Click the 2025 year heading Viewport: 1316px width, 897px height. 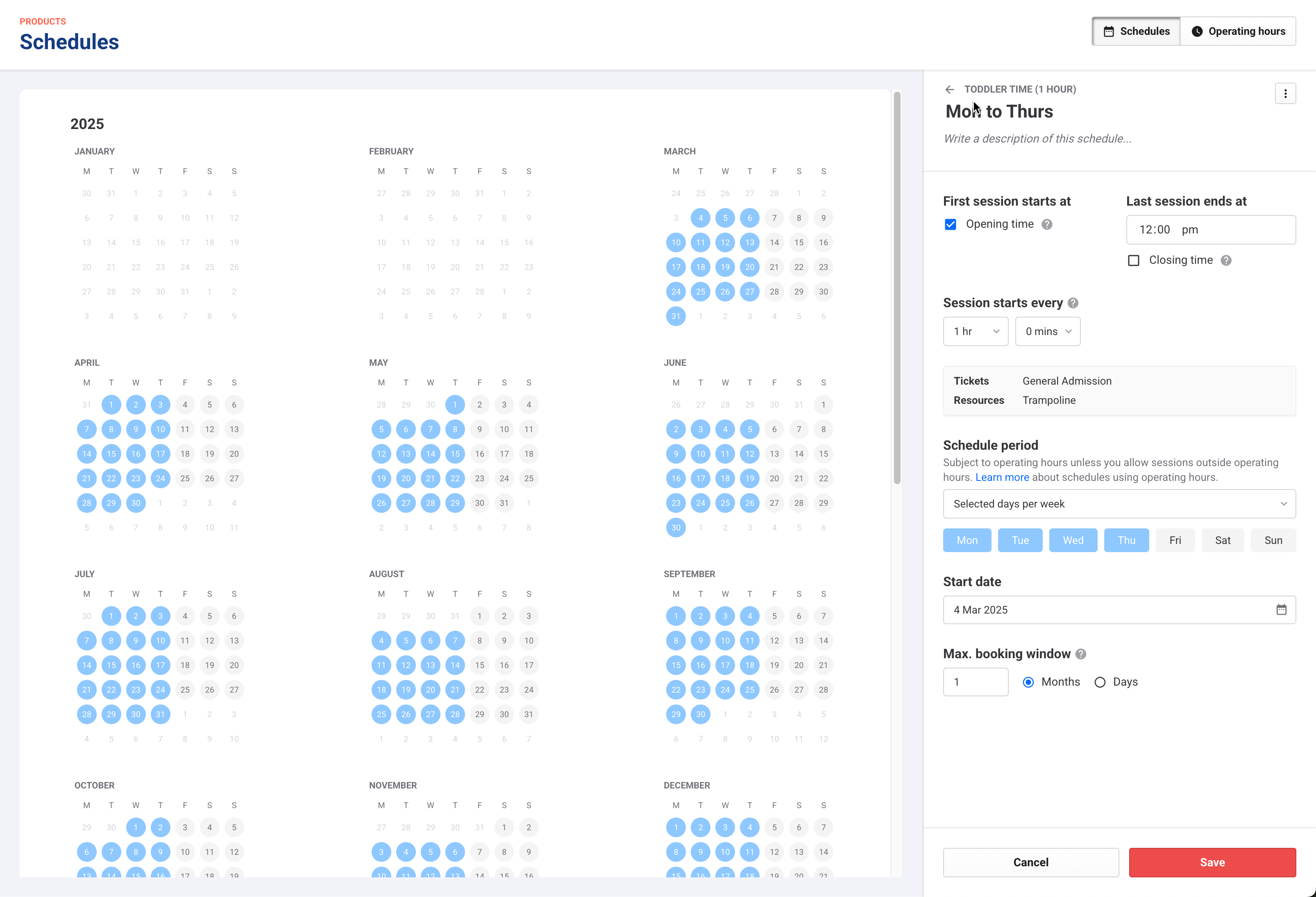coord(87,124)
